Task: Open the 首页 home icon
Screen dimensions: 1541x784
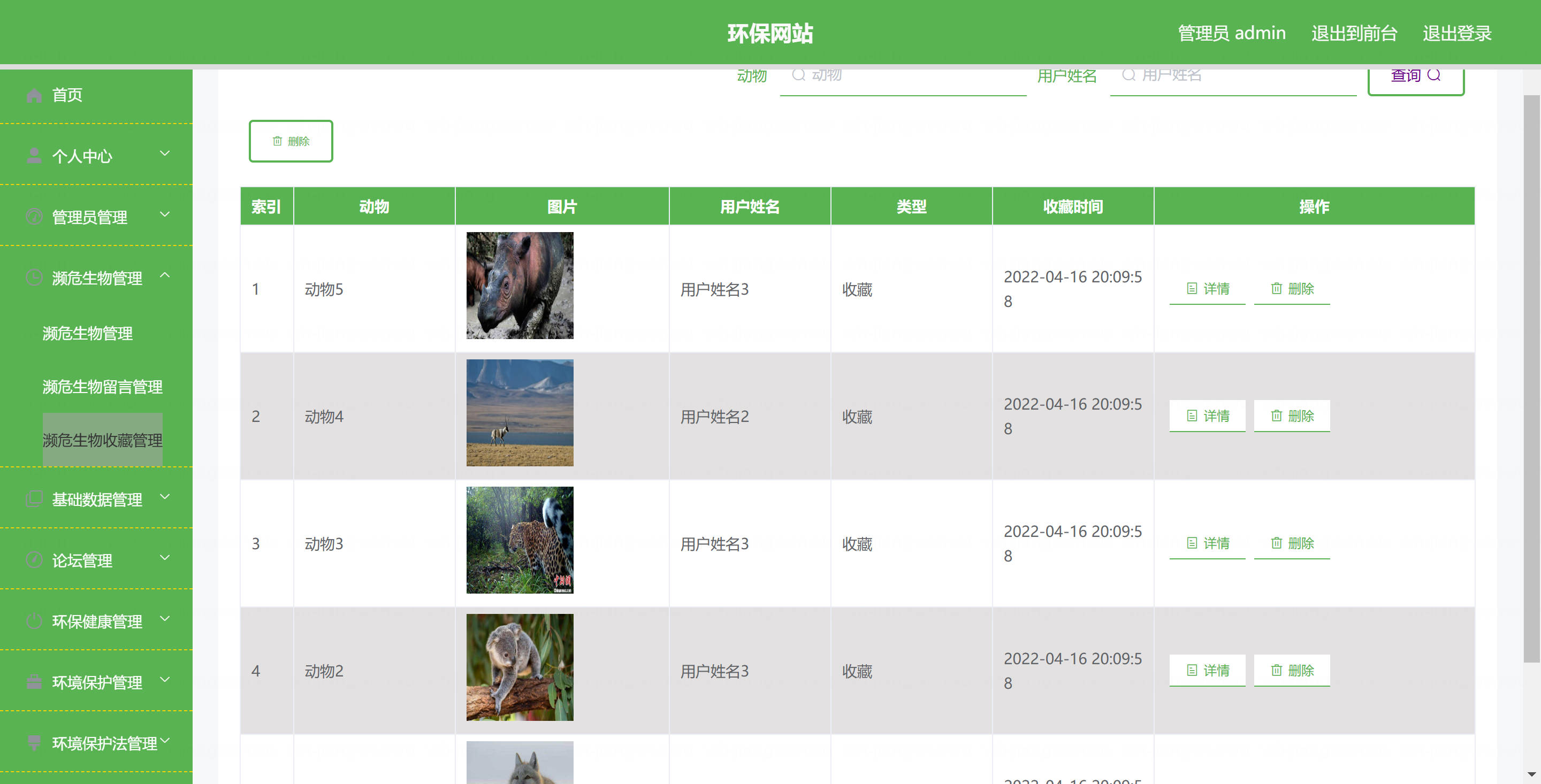Action: tap(34, 95)
